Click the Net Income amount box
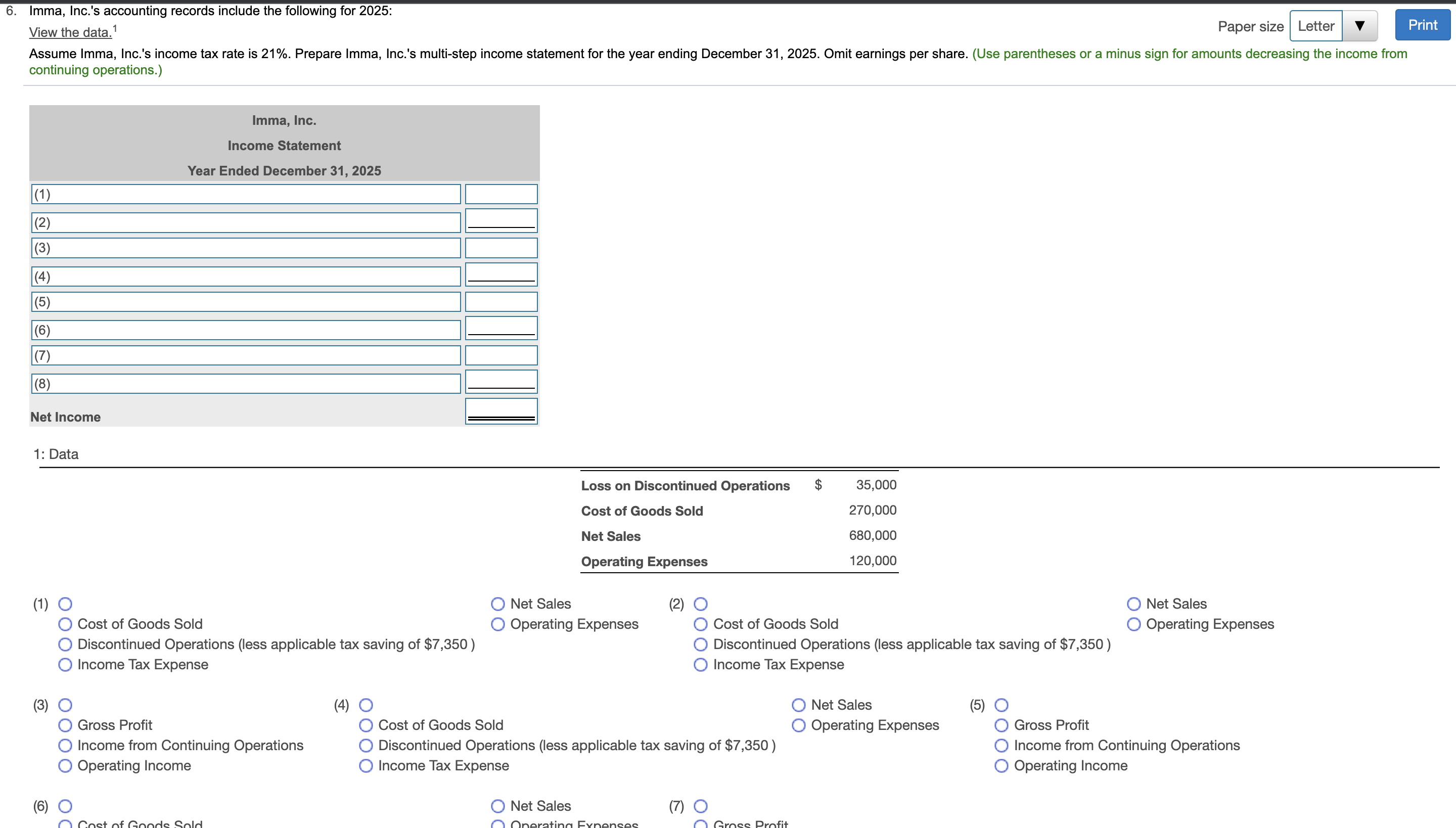The width and height of the screenshot is (1456, 828). 501,410
